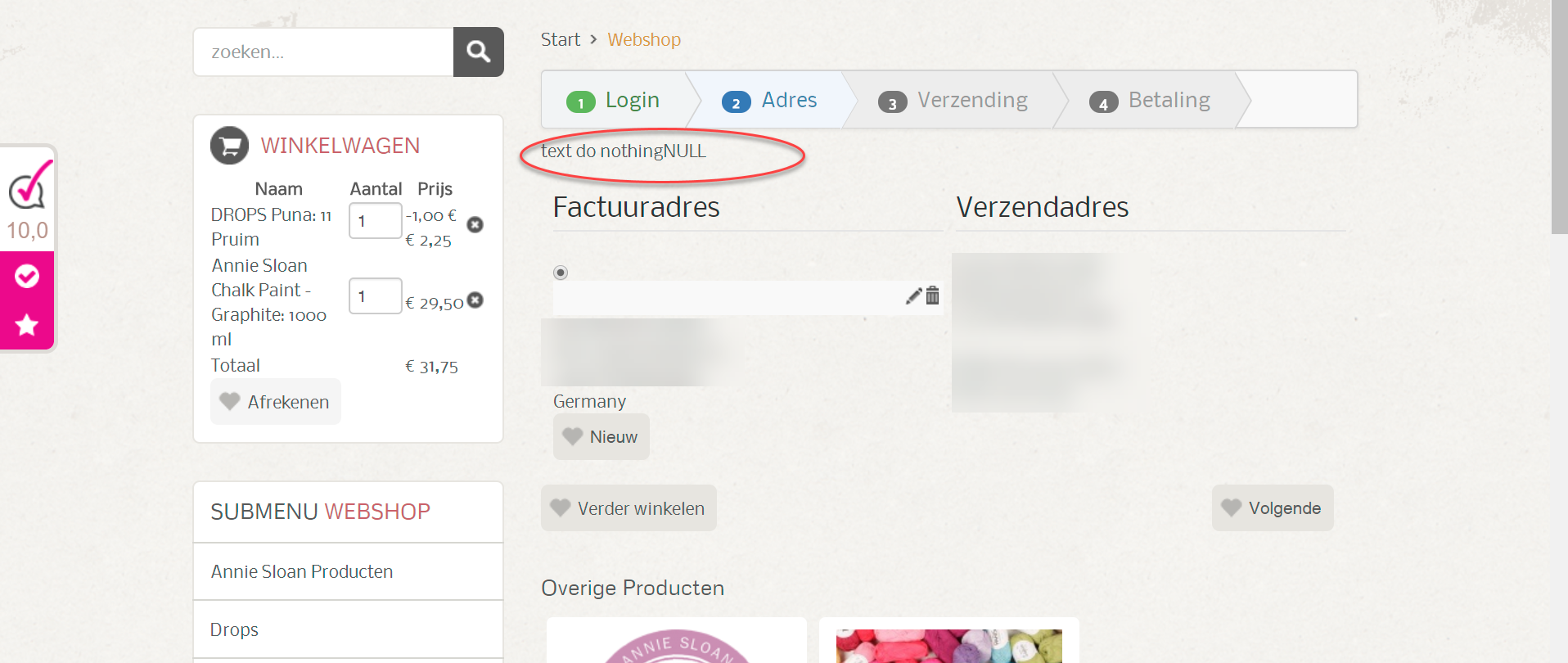Click the pink star icon in the side widget
This screenshot has width=1568, height=663.
(27, 325)
